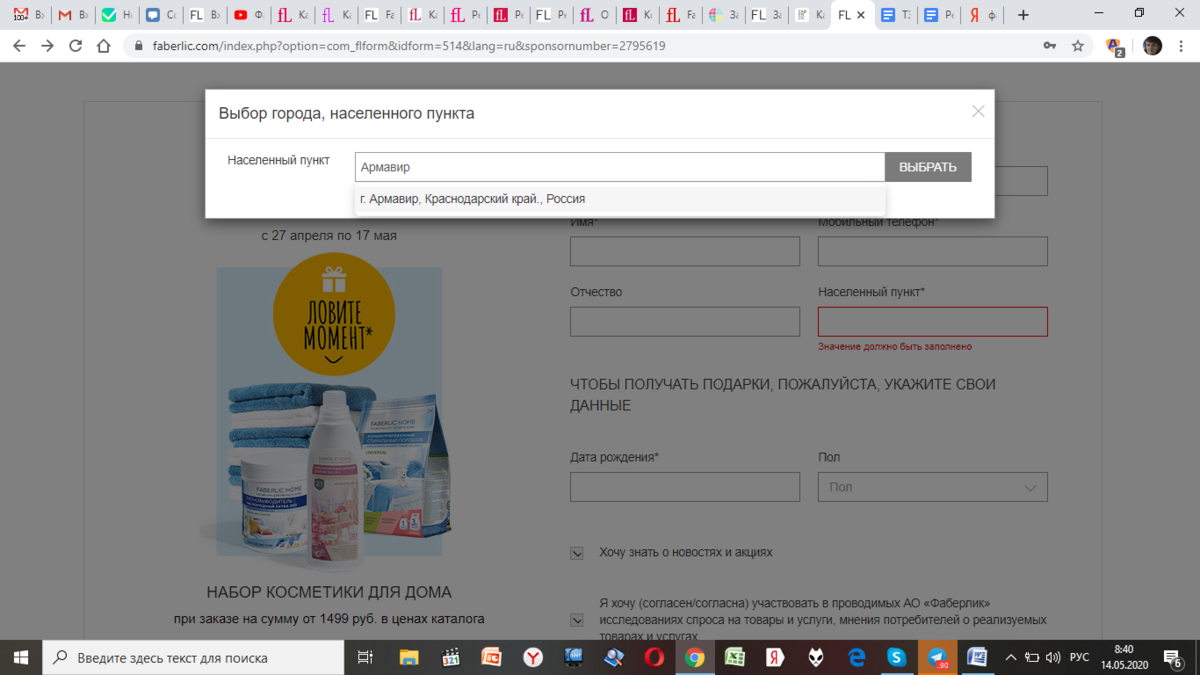The height and width of the screenshot is (675, 1200).
Task: Open the Пол dropdown
Action: pyautogui.click(x=933, y=487)
